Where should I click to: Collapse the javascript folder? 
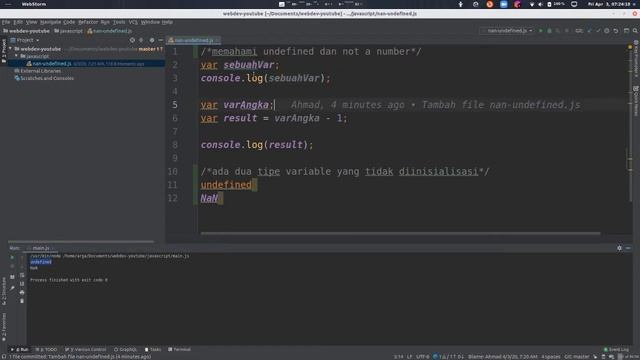tap(16, 56)
